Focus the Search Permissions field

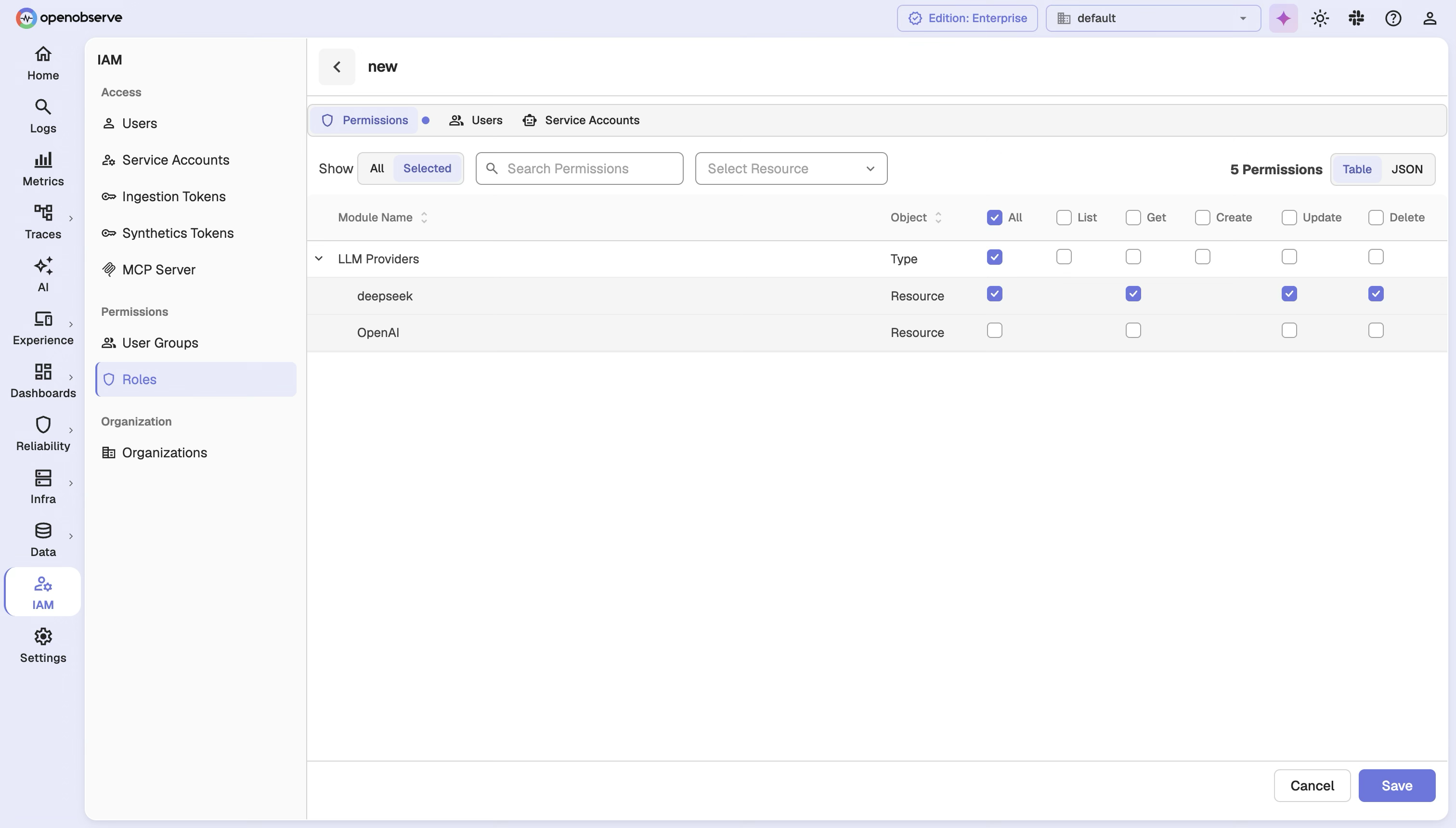(x=580, y=168)
